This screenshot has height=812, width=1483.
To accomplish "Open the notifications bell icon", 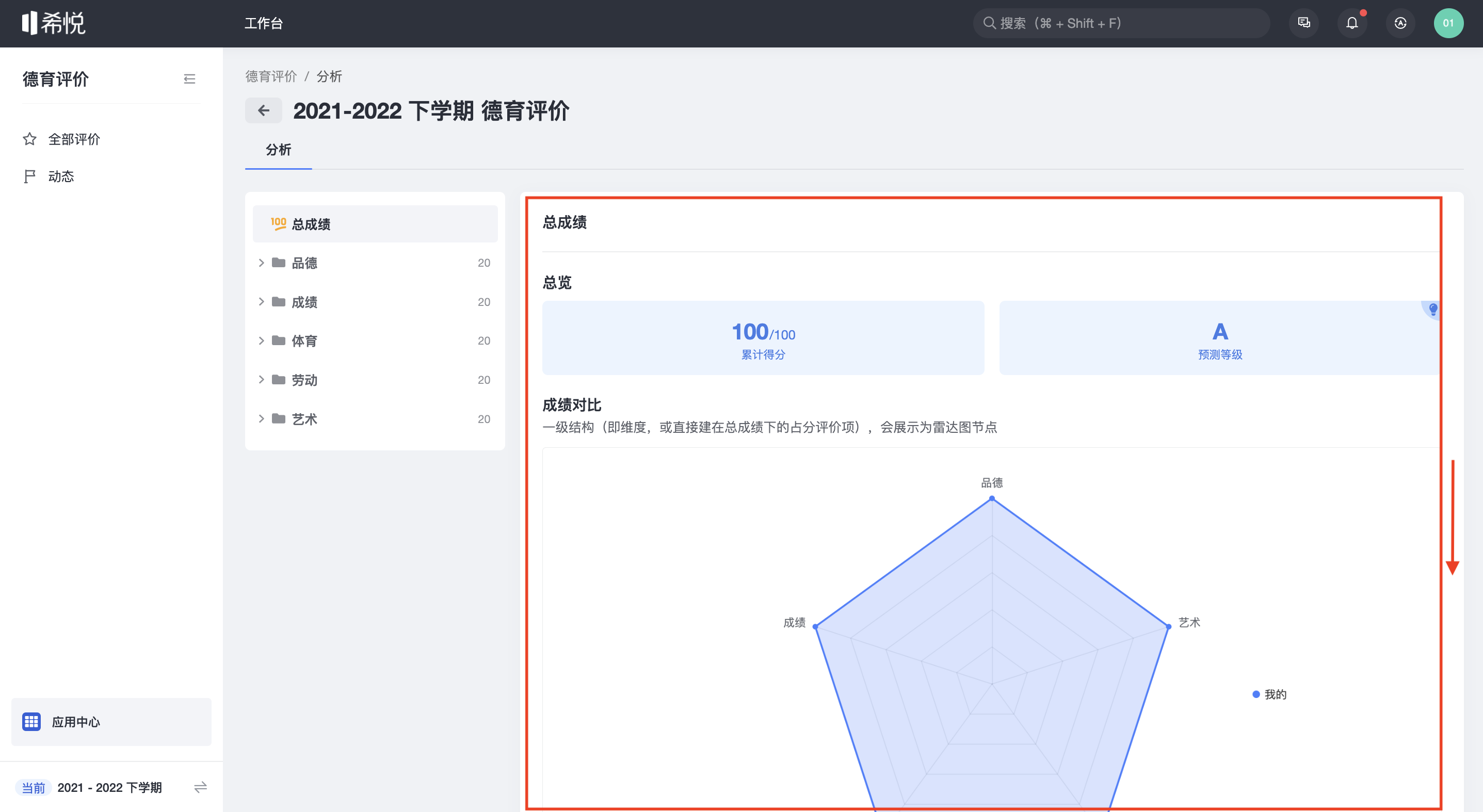I will tap(1352, 23).
